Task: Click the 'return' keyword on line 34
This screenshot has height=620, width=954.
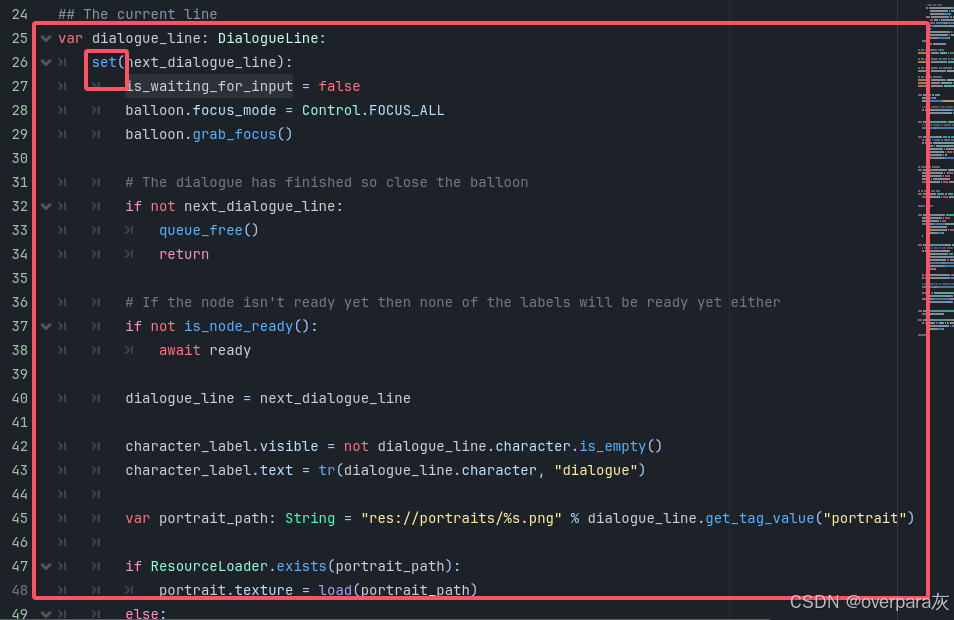Action: pyautogui.click(x=184, y=254)
